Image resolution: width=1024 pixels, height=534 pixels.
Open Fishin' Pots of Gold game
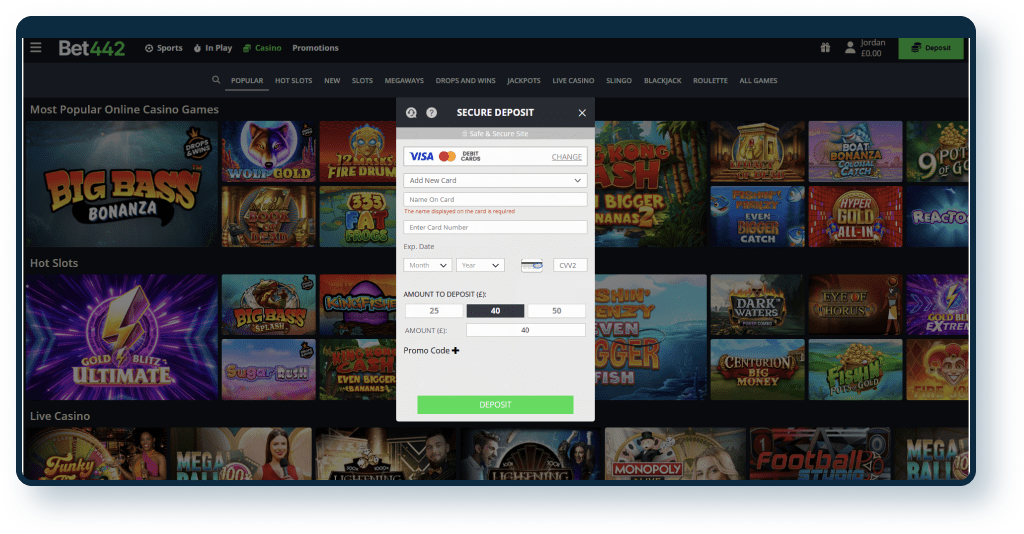coord(856,369)
